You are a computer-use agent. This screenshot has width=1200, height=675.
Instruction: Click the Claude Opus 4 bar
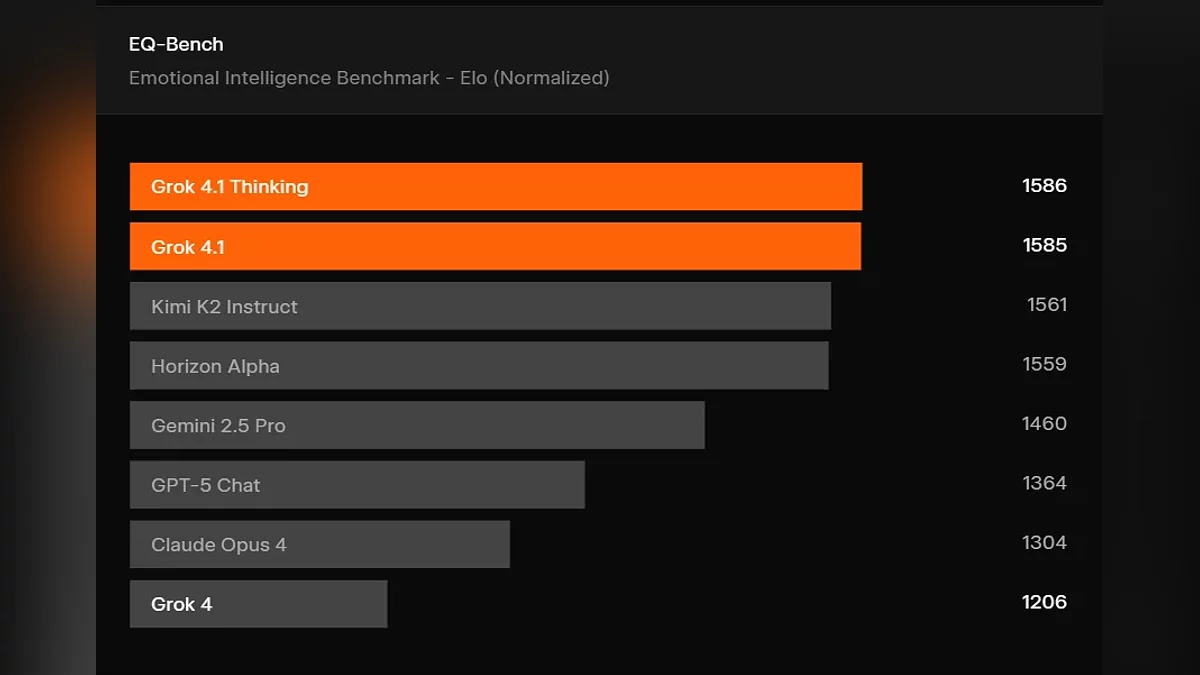pos(319,544)
